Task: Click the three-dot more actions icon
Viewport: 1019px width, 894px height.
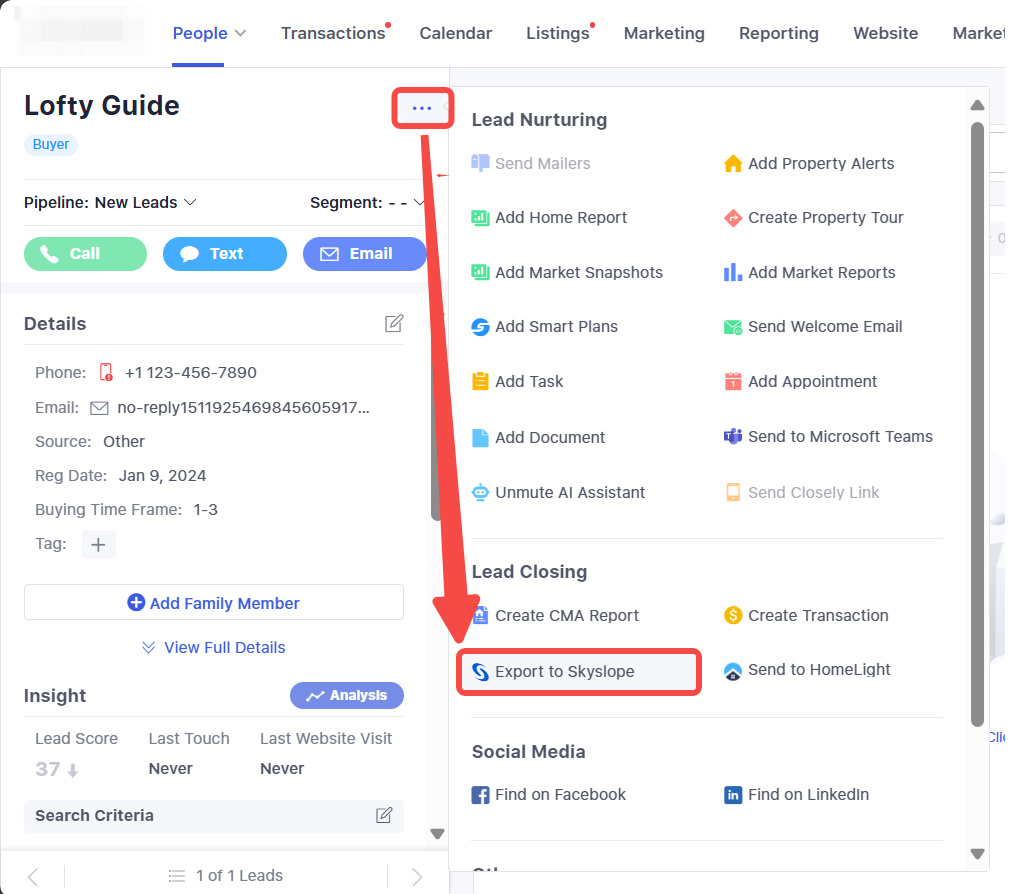Action: coord(422,108)
